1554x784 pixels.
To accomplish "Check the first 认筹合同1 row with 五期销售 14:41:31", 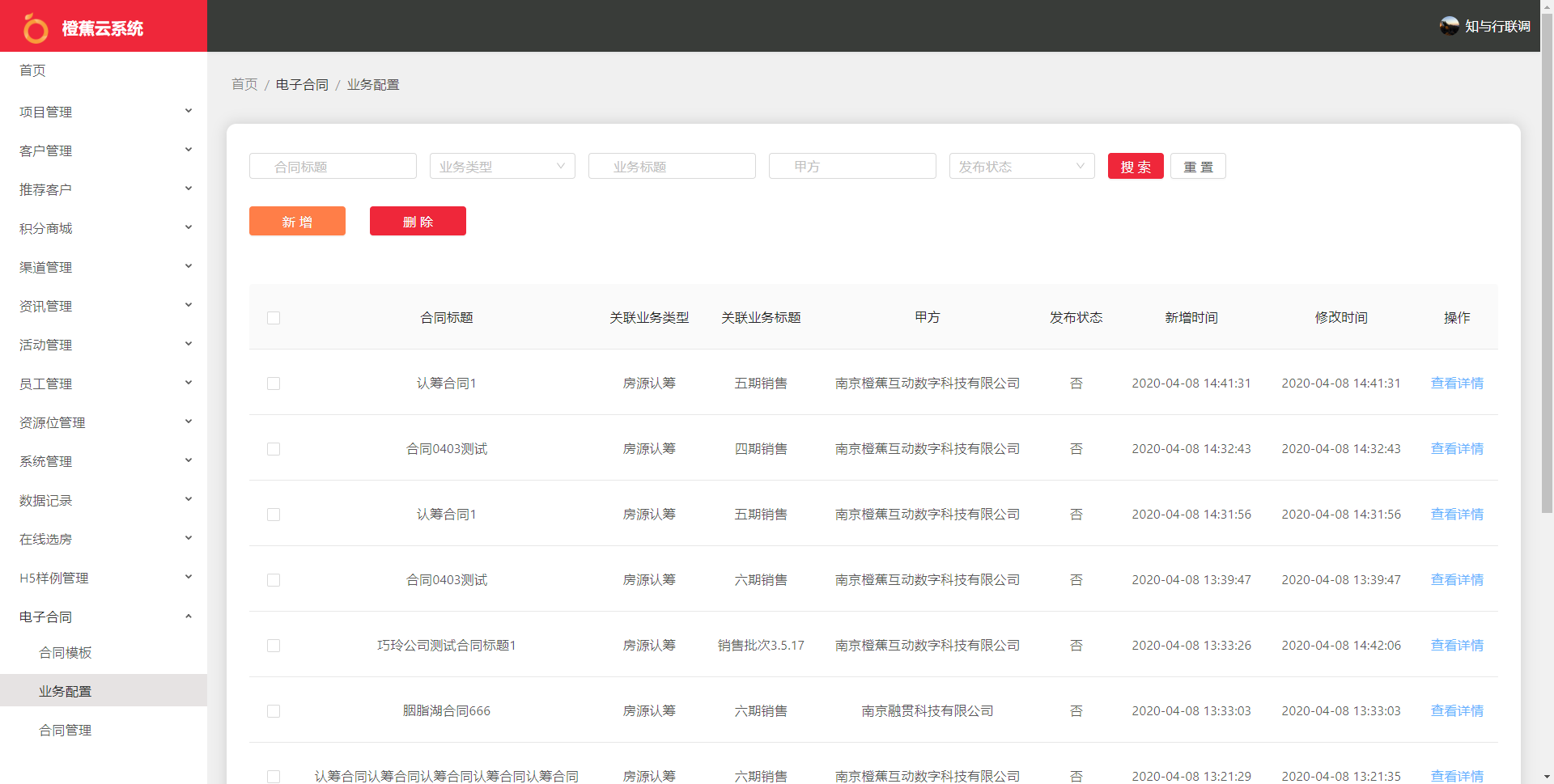I will pyautogui.click(x=274, y=384).
